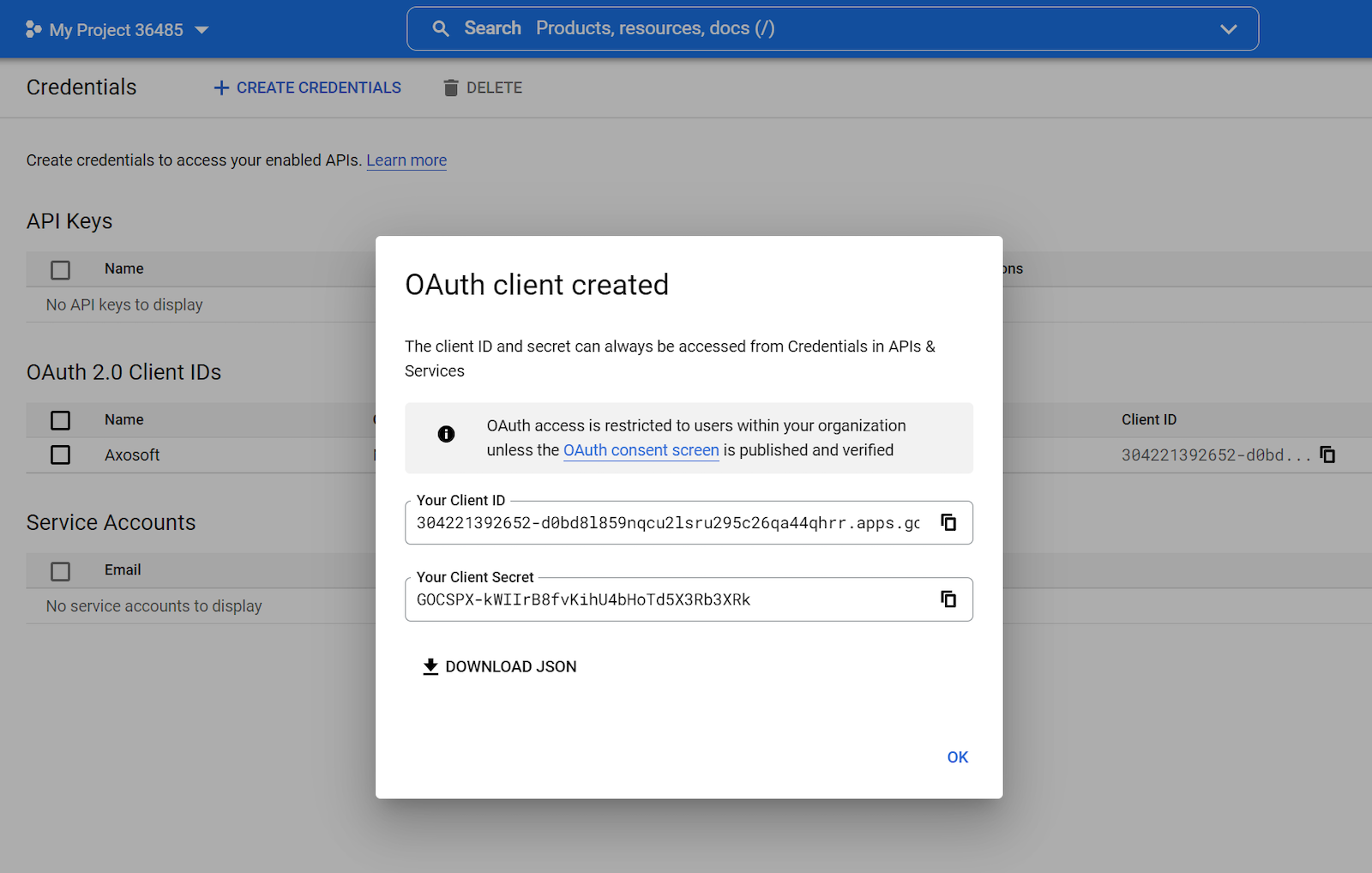Open the Learn more link

point(406,160)
